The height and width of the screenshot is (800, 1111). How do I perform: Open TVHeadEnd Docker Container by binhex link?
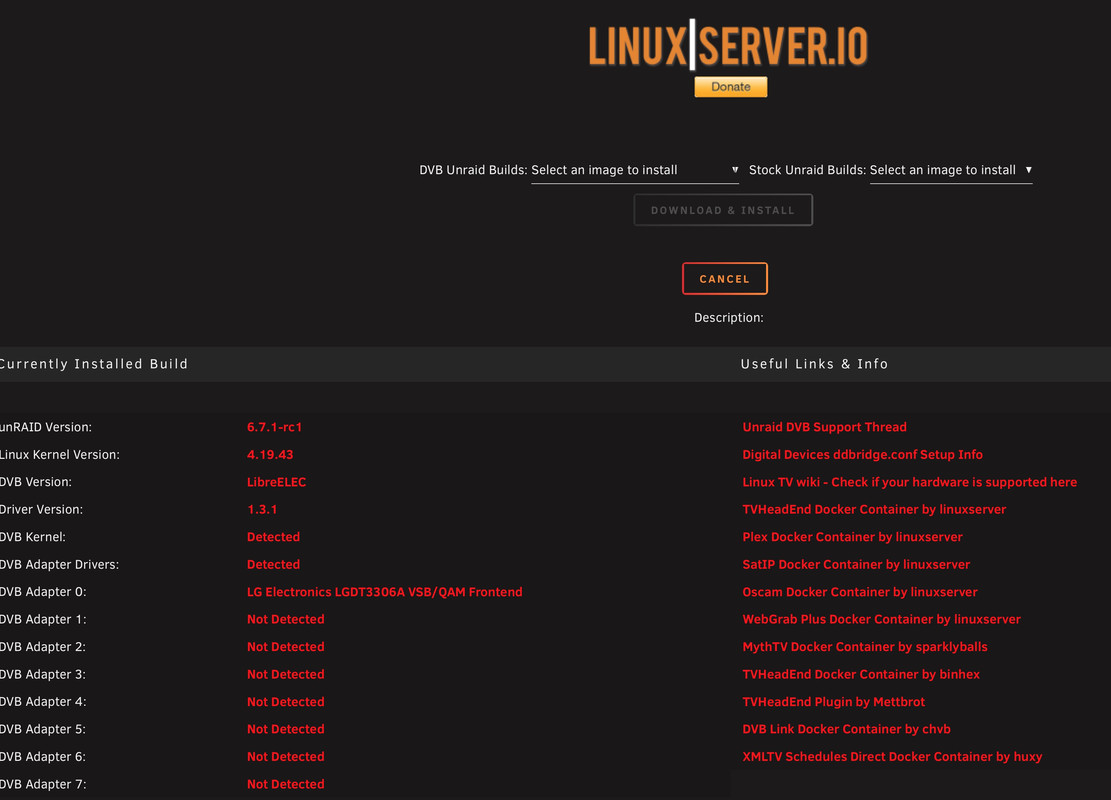(861, 675)
